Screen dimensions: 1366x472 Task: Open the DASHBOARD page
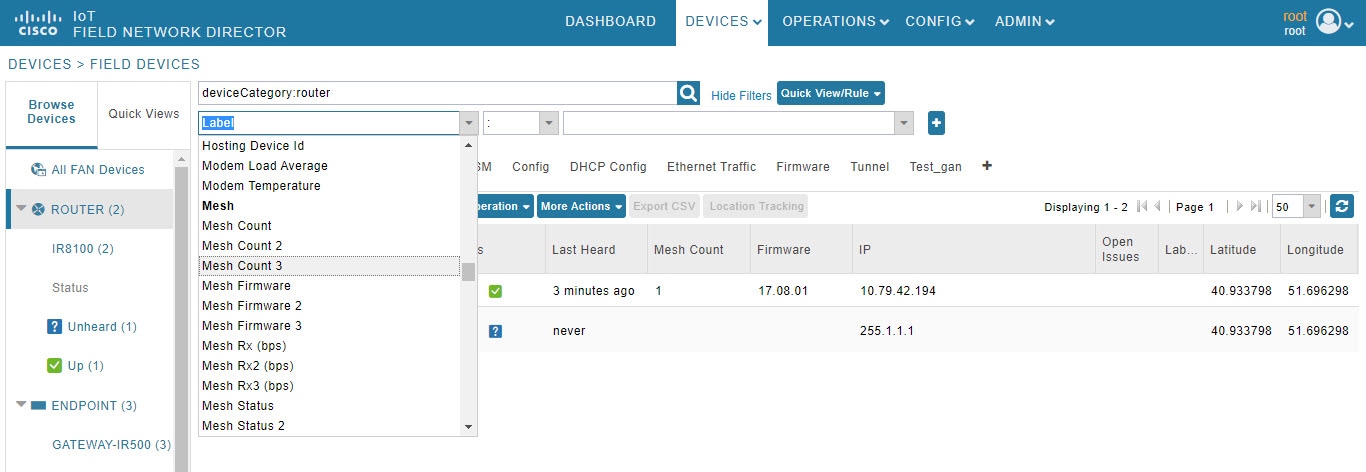tap(610, 22)
